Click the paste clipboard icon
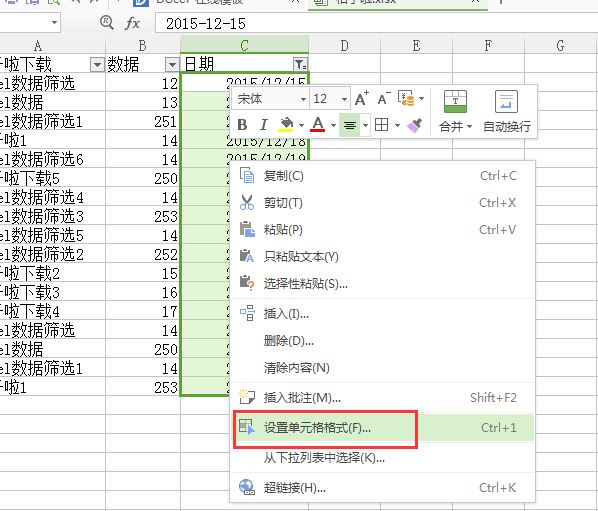Screen dimensions: 598x511 tap(247, 229)
